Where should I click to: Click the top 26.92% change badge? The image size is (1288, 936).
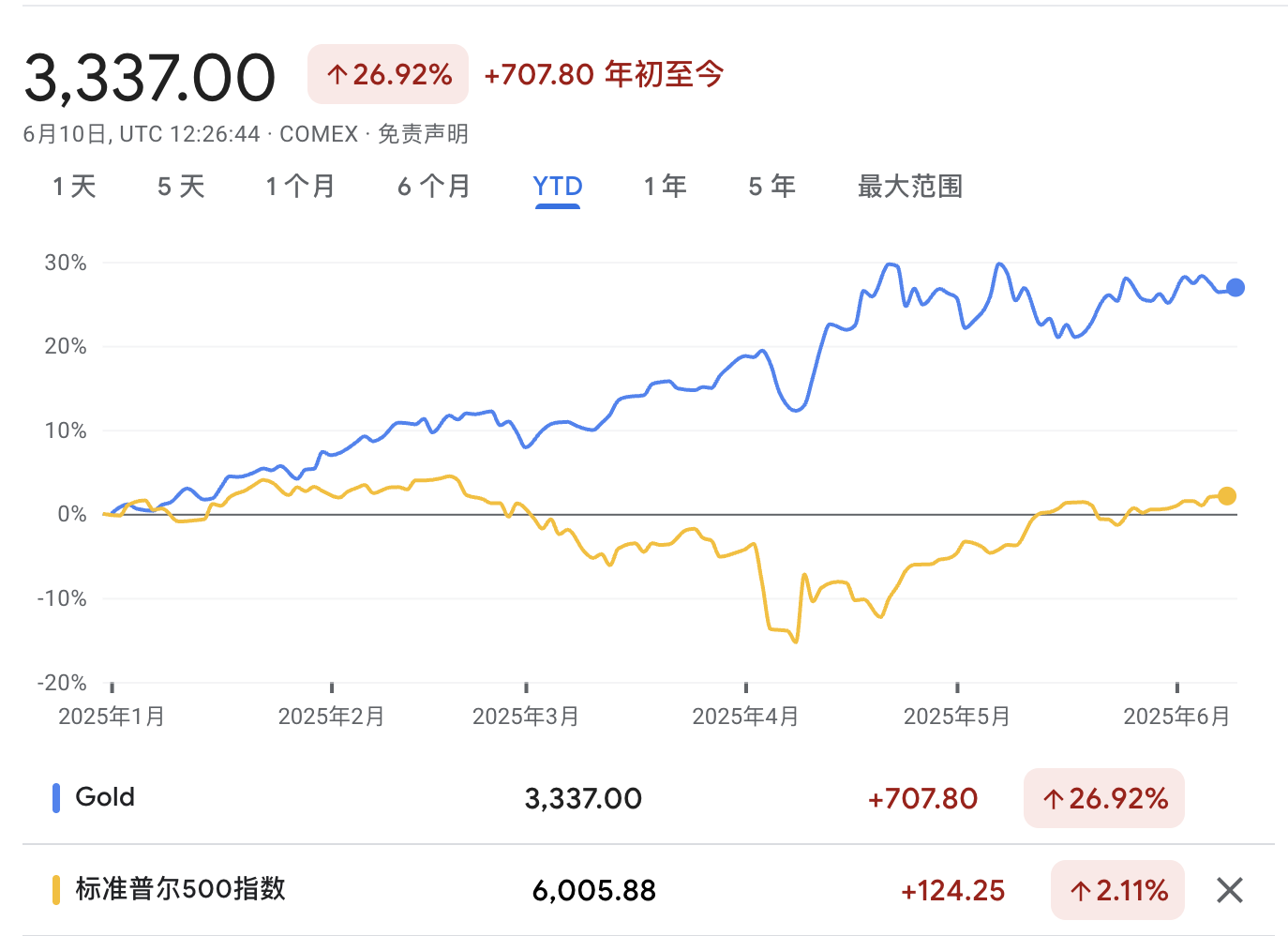point(388,74)
